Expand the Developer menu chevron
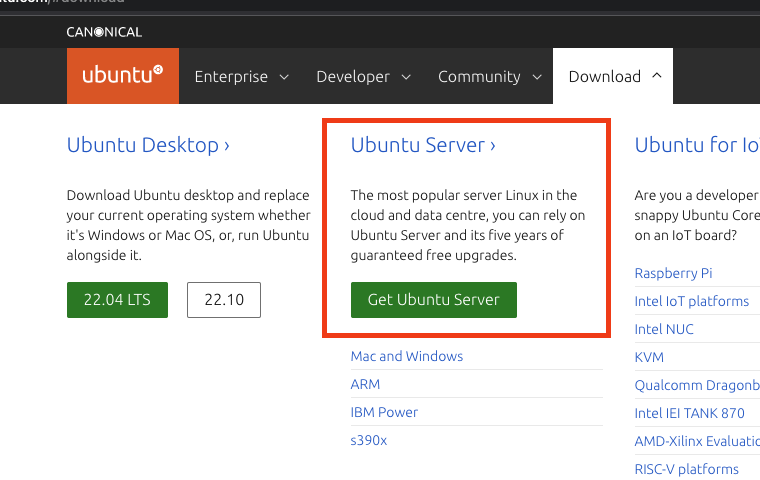 point(406,77)
